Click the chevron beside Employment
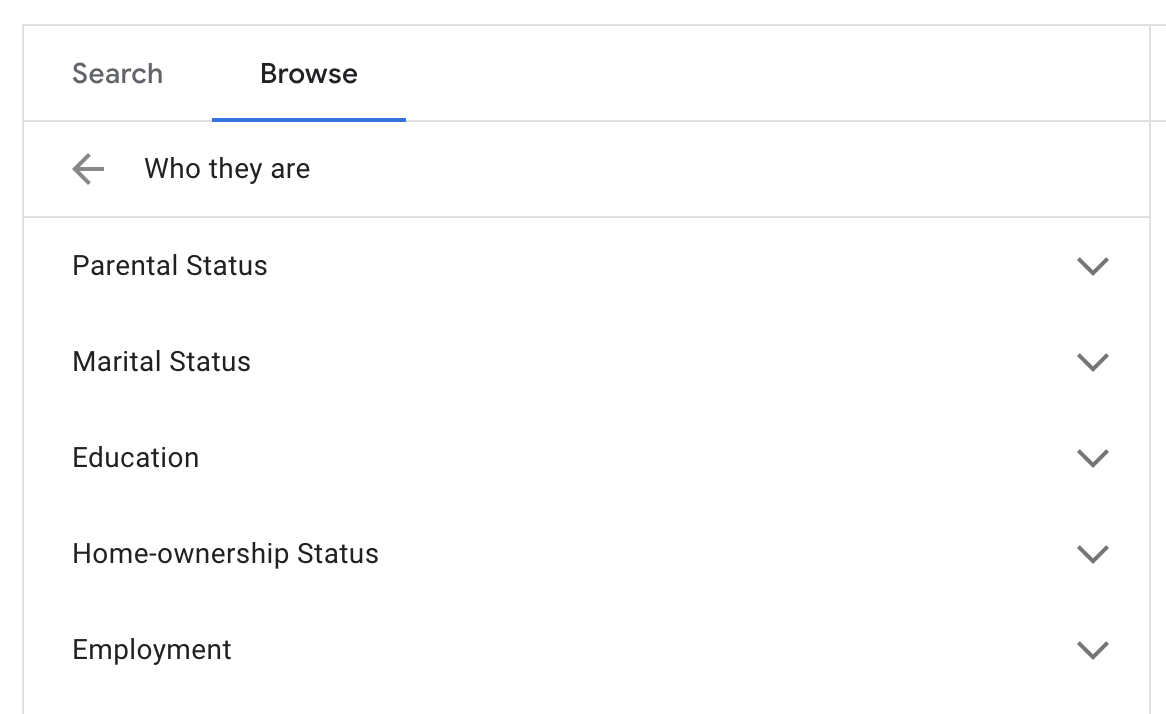 1092,650
